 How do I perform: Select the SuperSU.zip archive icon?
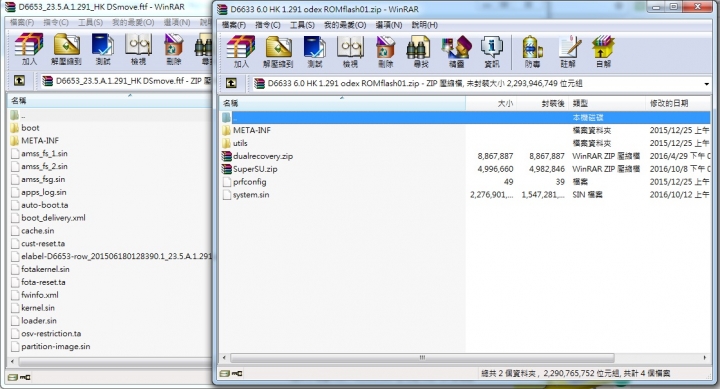[226, 169]
